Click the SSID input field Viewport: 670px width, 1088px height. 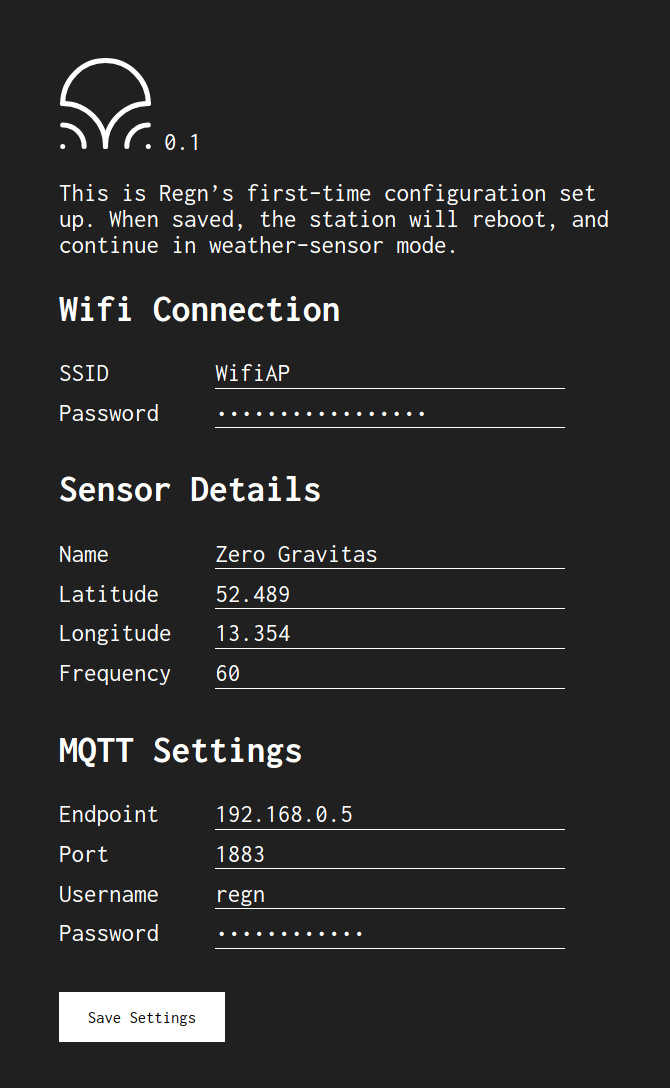(x=390, y=373)
